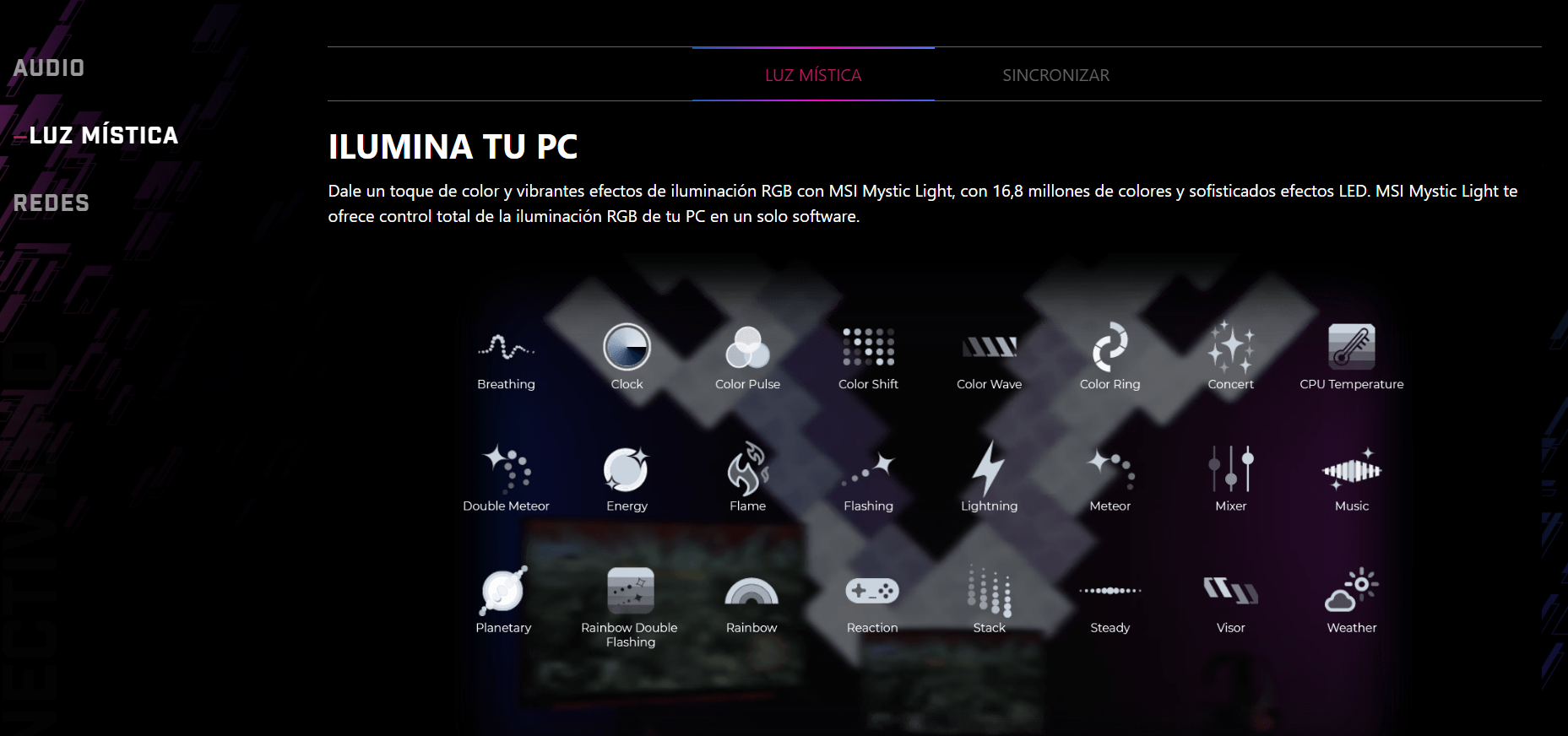Choose the Rainbow arc effect icon
The height and width of the screenshot is (736, 1568).
click(751, 591)
